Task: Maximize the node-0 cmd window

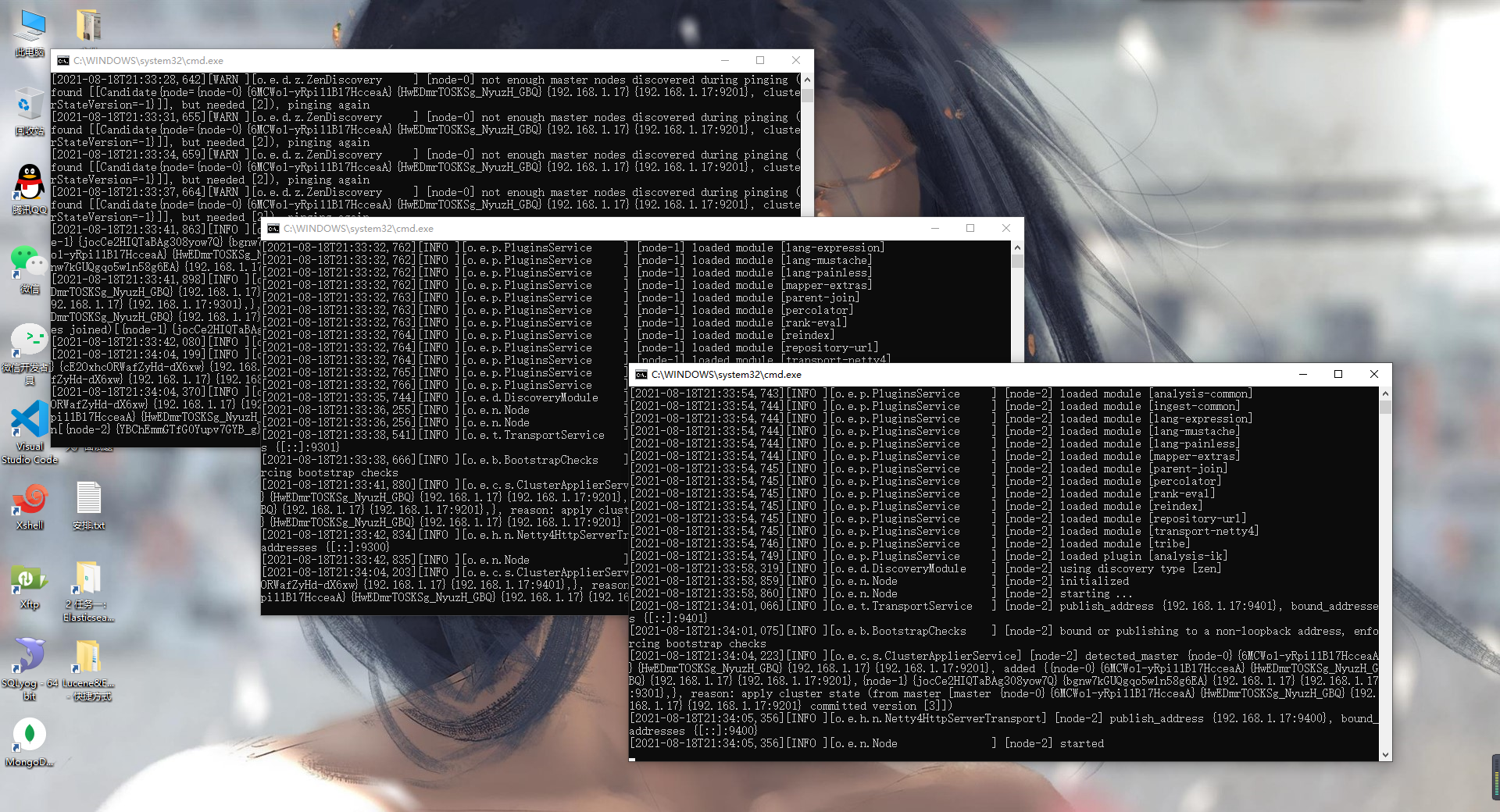Action: (x=760, y=60)
